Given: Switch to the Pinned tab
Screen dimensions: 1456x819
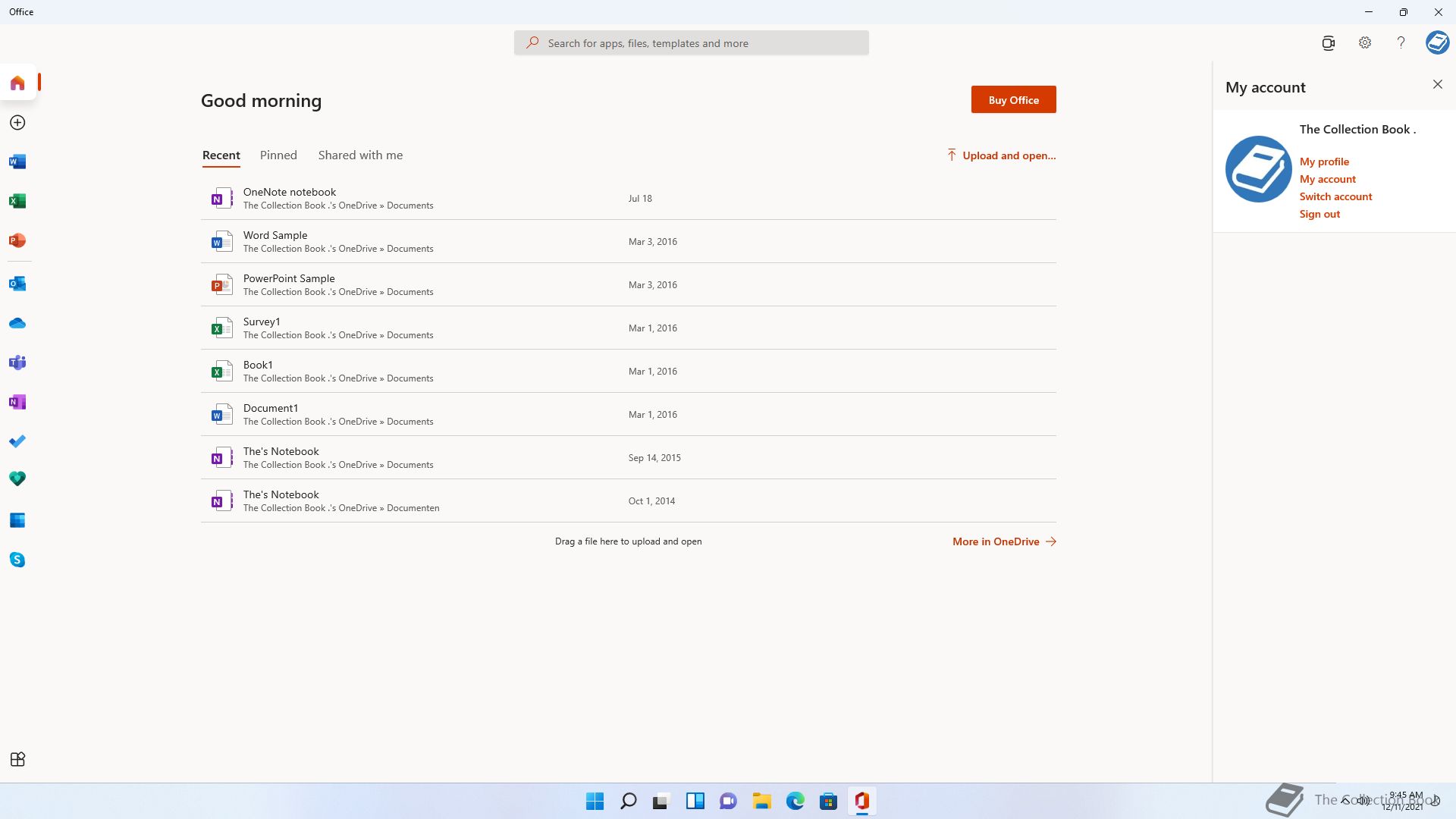Looking at the screenshot, I should pos(278,155).
